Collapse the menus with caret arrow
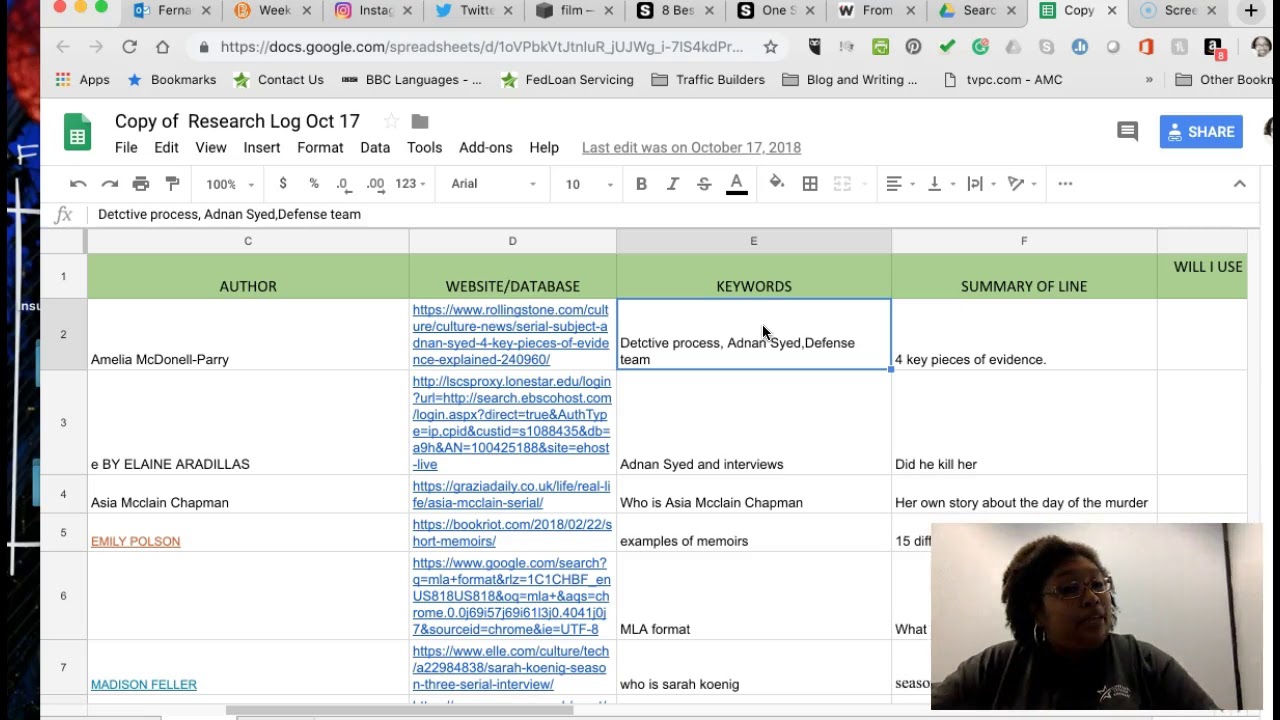The image size is (1280, 720). pos(1239,184)
